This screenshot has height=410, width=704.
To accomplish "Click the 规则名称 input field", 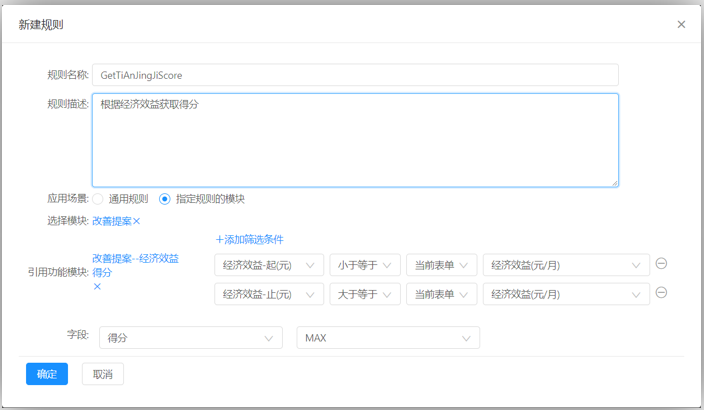I will [x=355, y=75].
